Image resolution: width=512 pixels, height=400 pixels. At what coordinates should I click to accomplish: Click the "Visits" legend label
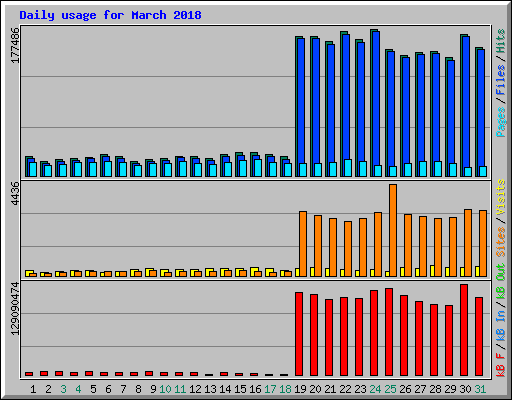click(500, 197)
